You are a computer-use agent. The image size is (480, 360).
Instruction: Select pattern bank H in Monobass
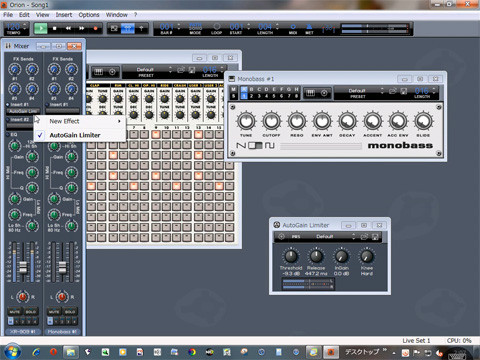point(296,89)
